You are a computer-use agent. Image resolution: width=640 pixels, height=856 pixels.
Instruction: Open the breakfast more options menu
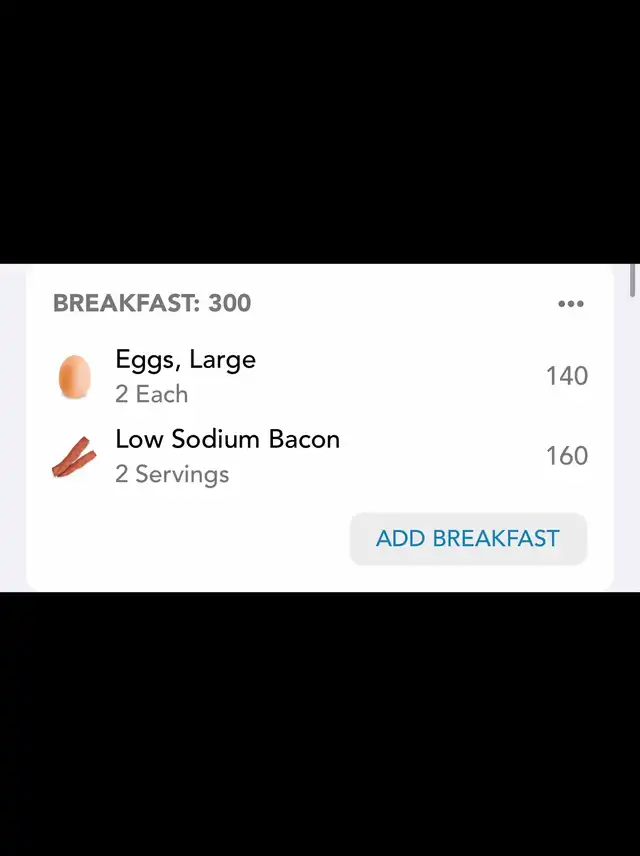pos(570,304)
